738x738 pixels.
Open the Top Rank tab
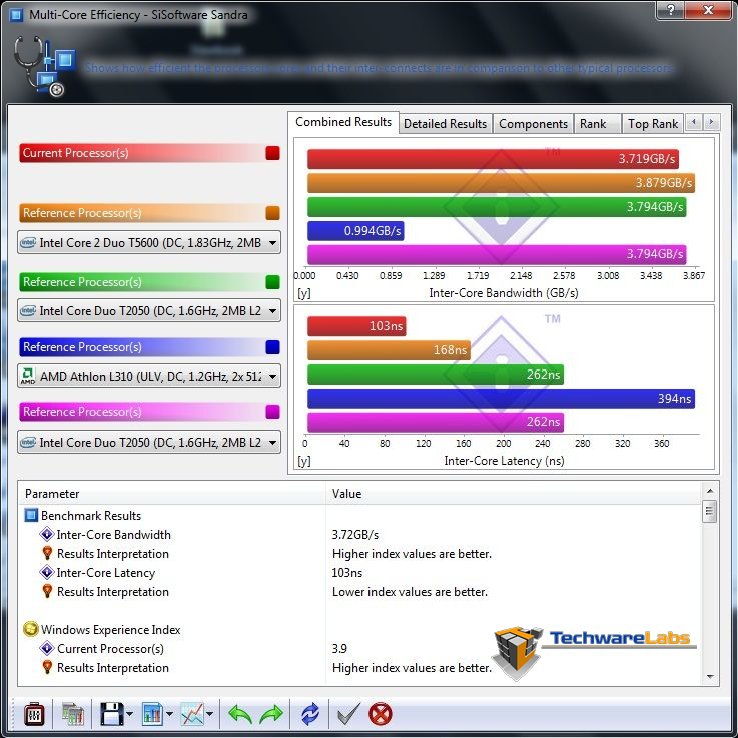point(653,124)
